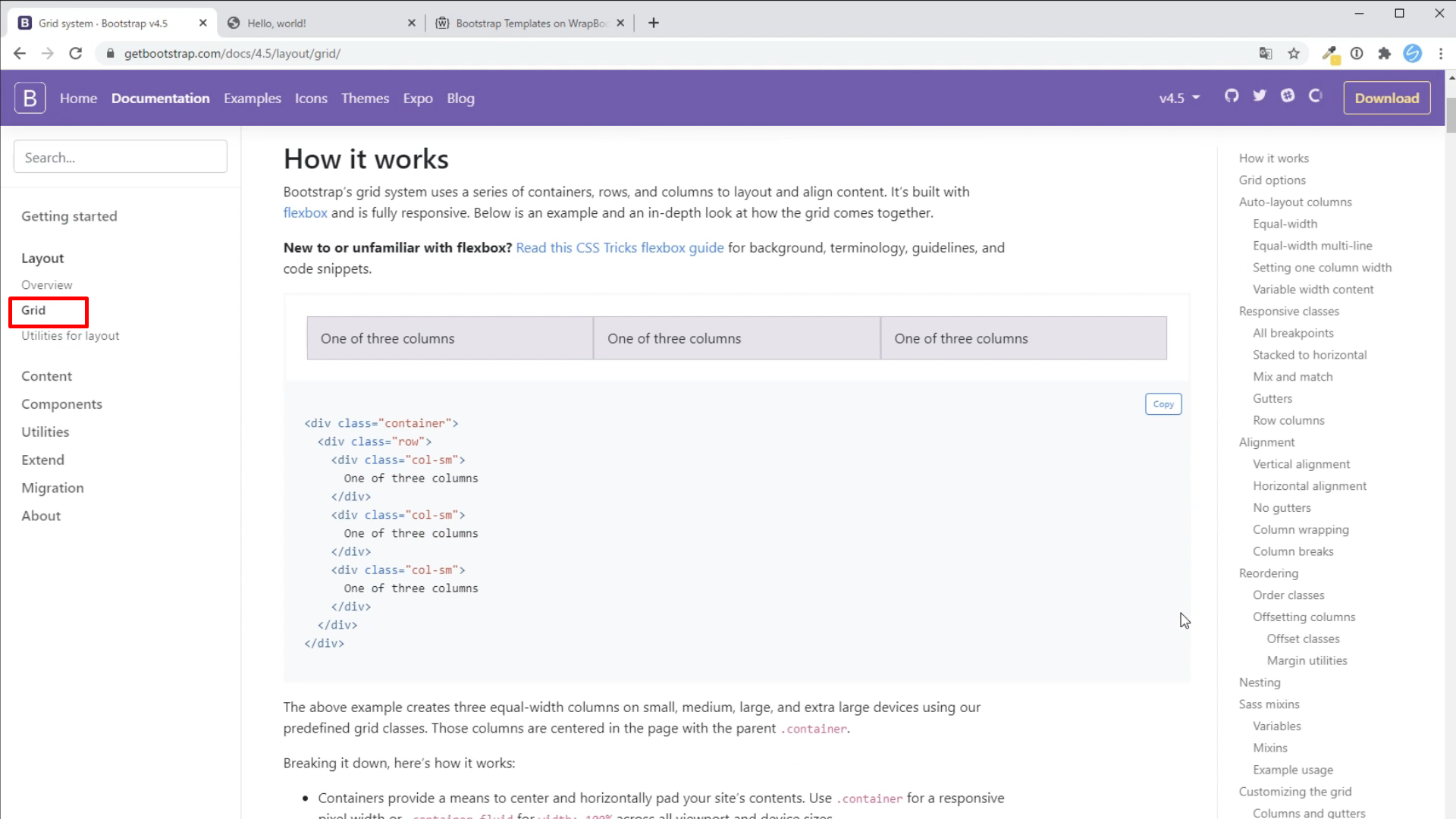1456x819 pixels.
Task: Open Blog in navbar
Action: (460, 98)
